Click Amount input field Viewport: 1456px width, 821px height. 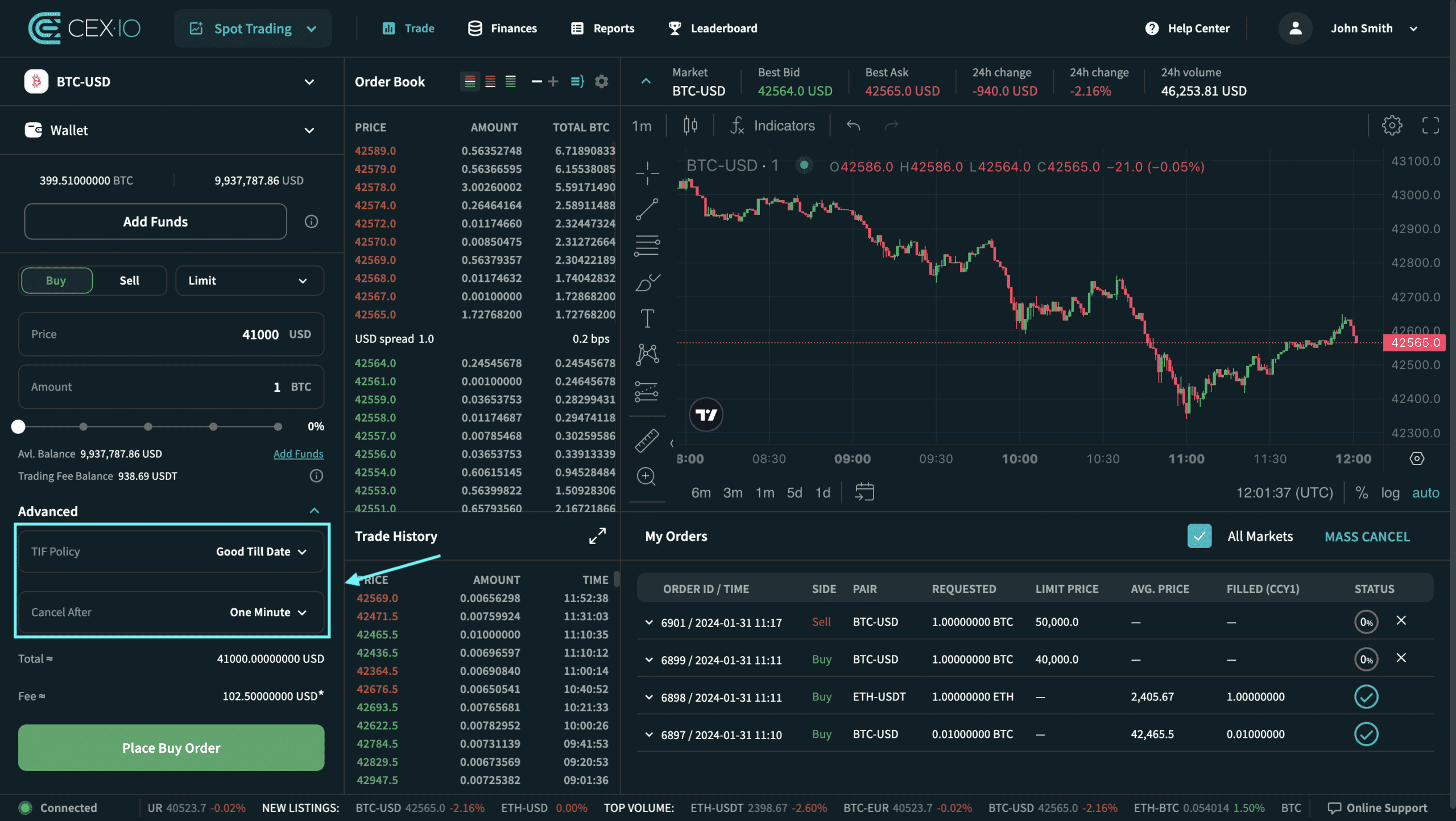(171, 387)
